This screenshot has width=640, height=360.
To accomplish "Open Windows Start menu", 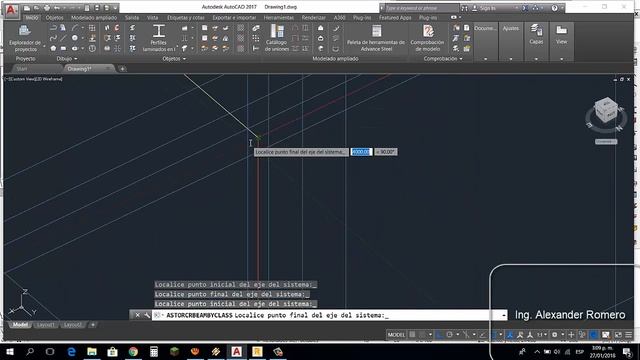I will 9,351.
